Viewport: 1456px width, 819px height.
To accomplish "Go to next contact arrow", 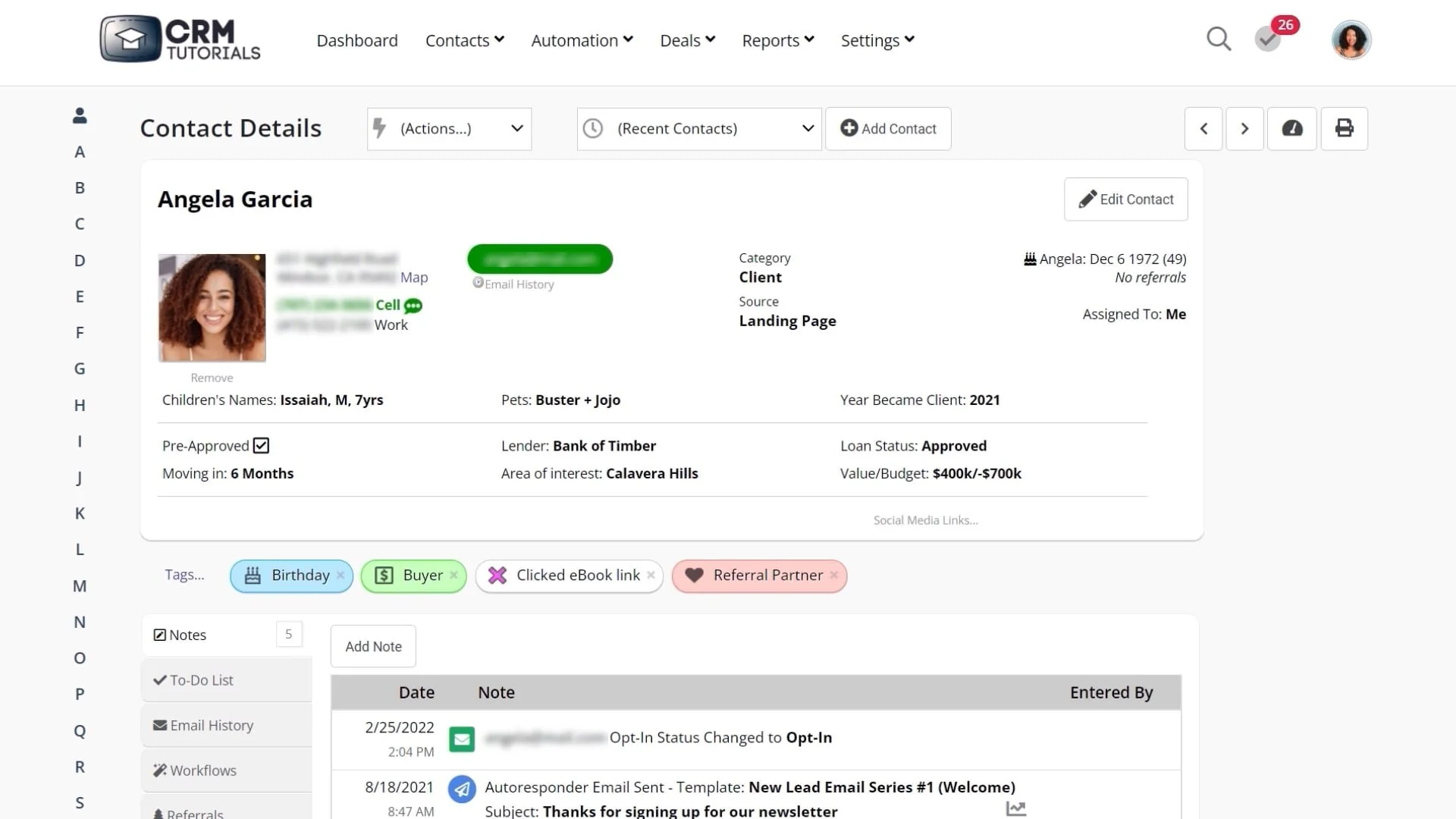I will 1244,128.
